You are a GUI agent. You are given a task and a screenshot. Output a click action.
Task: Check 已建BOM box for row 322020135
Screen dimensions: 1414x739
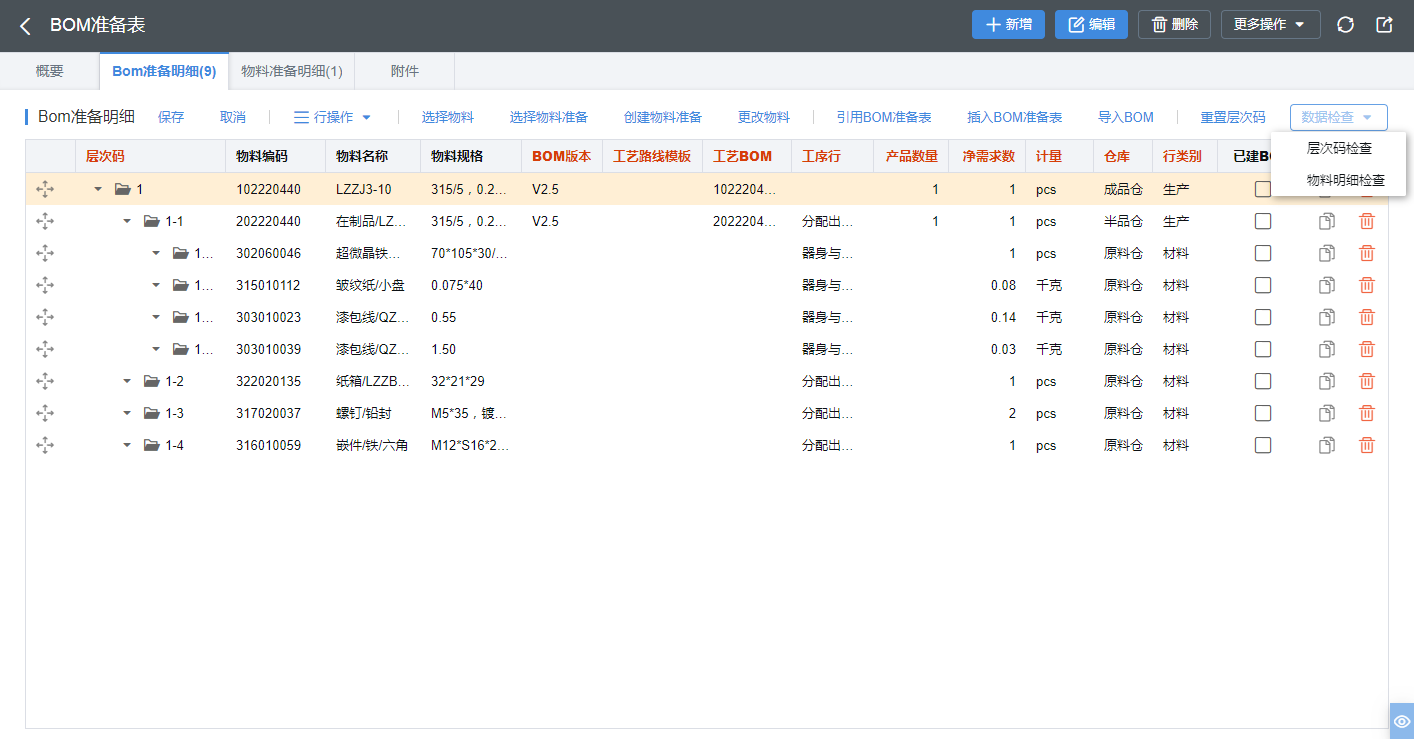[1263, 381]
